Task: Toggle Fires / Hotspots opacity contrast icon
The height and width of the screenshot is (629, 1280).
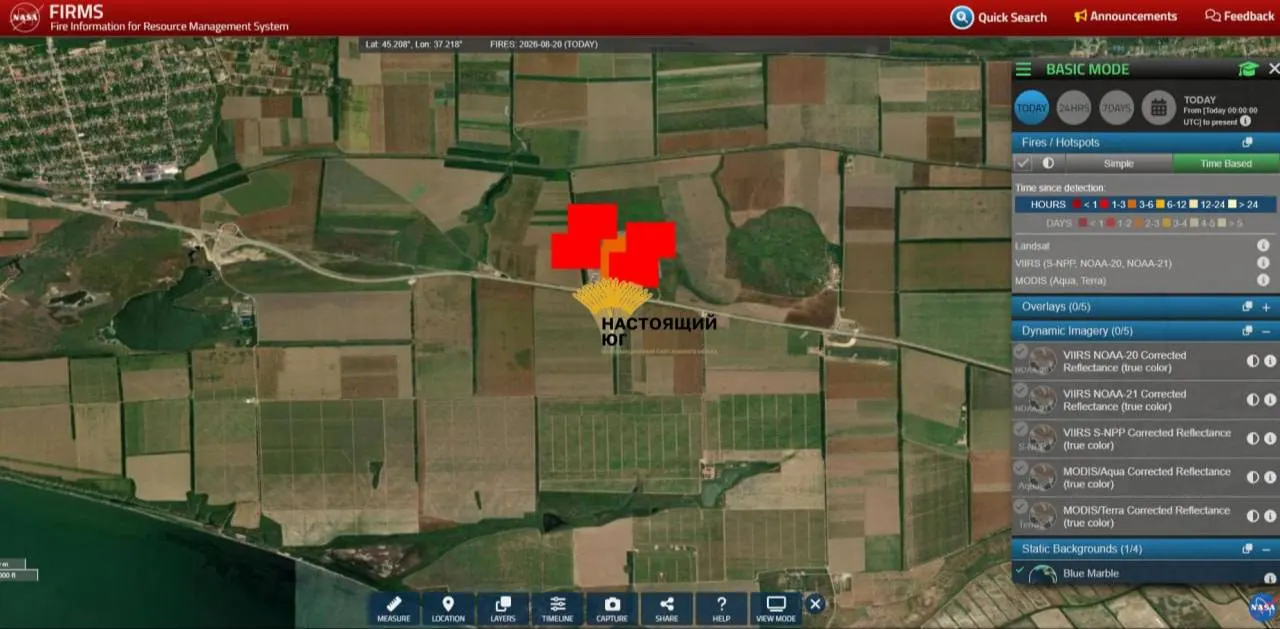Action: (1048, 163)
